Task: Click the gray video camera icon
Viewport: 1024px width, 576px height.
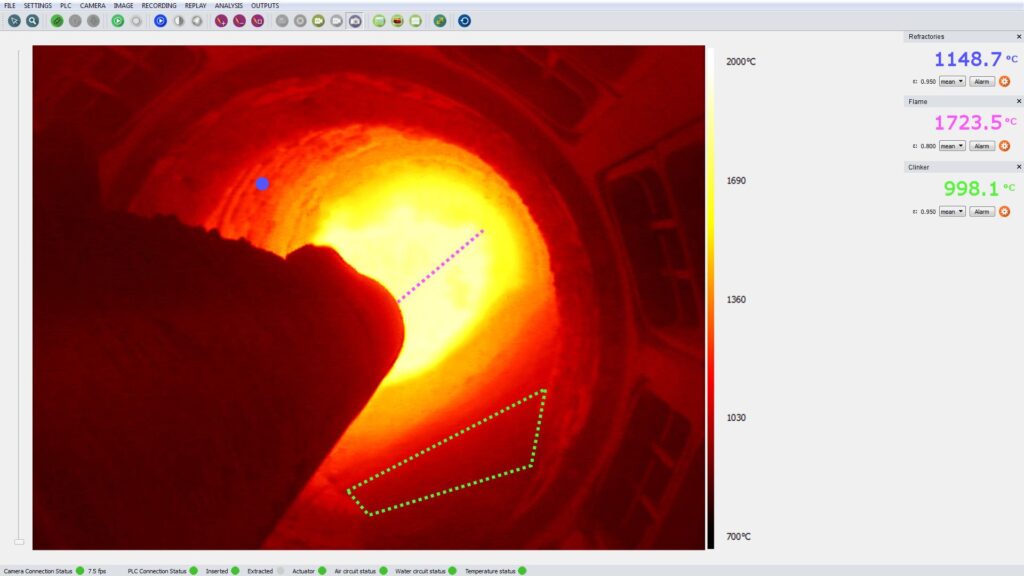Action: [x=336, y=21]
